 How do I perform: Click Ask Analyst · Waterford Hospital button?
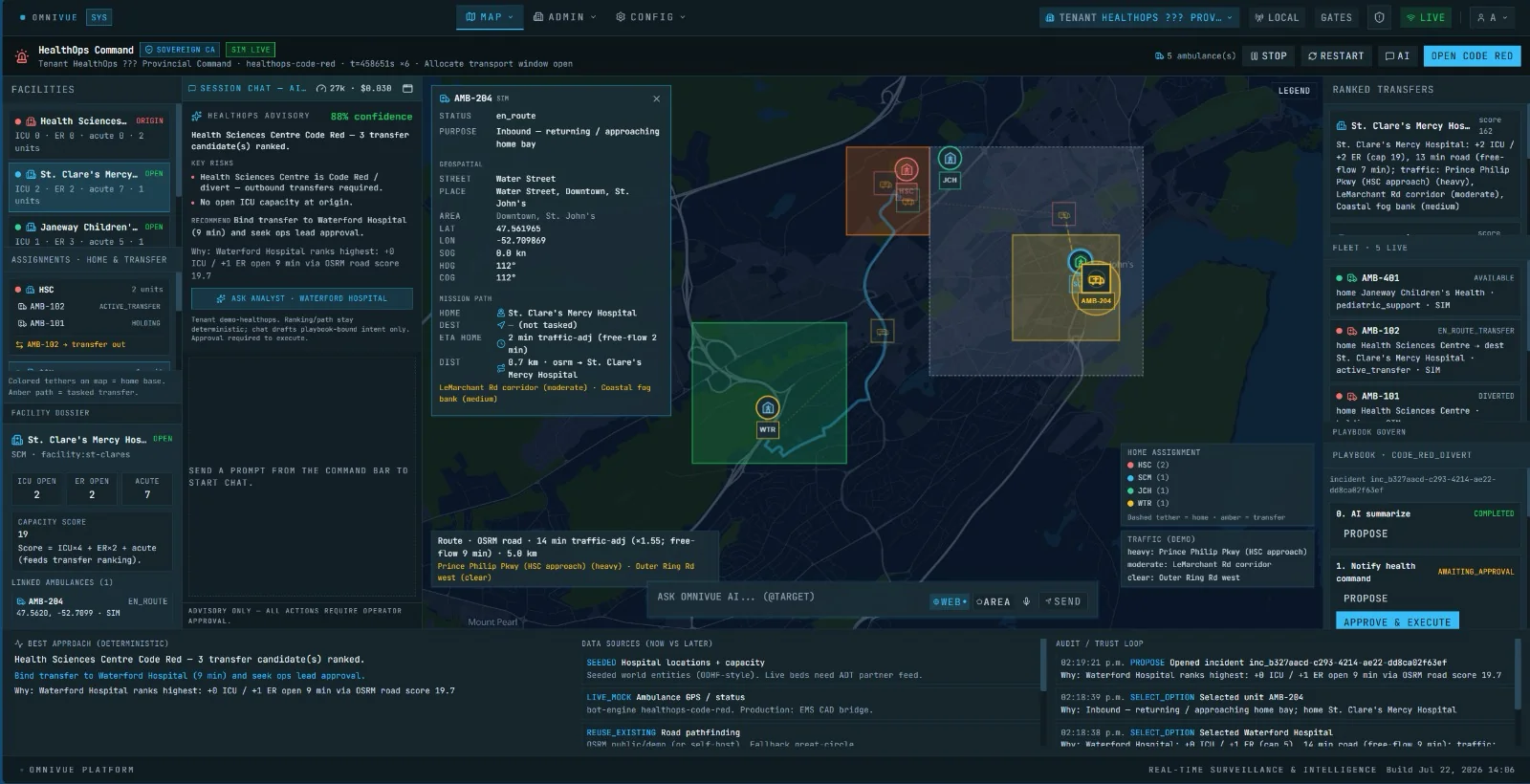tap(302, 298)
